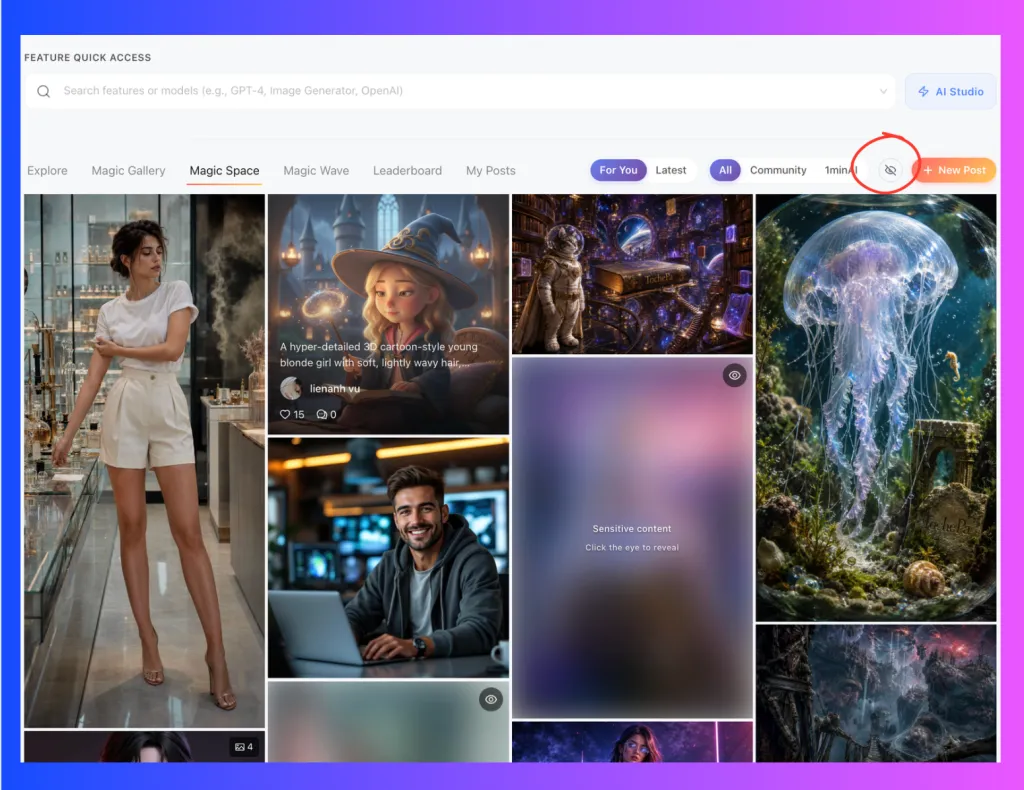This screenshot has height=790, width=1024.
Task: Go to the Magic Wave tab
Action: [x=316, y=170]
